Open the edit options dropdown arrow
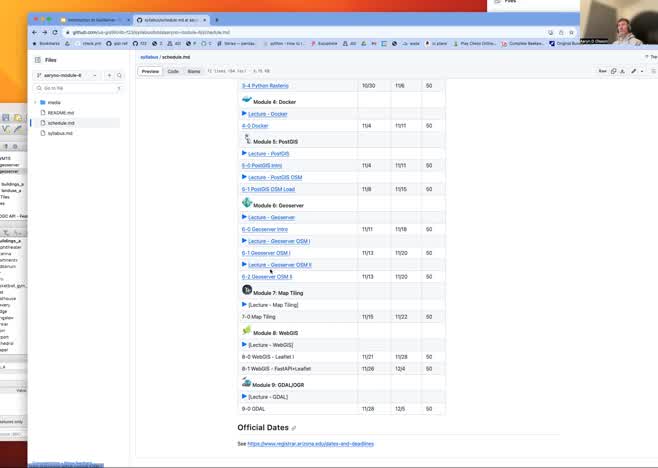The width and height of the screenshot is (658, 468). [x=643, y=71]
